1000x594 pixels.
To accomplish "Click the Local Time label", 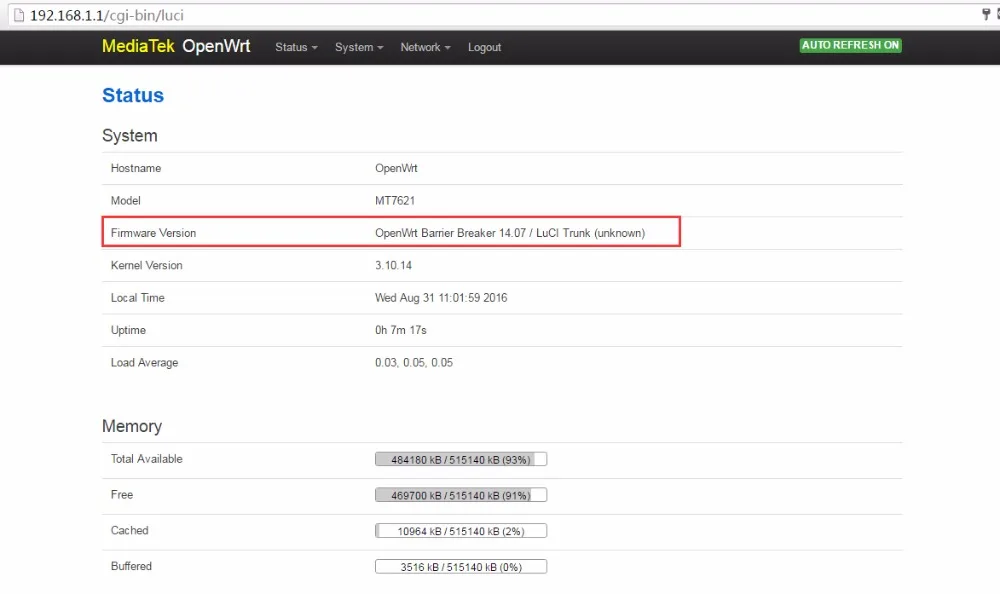I will click(x=137, y=298).
